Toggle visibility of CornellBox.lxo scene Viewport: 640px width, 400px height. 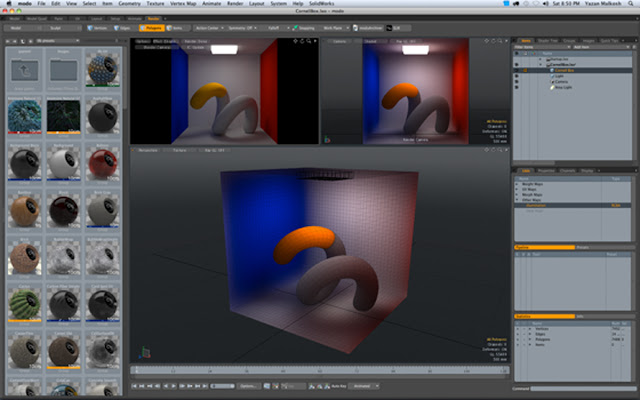point(517,64)
